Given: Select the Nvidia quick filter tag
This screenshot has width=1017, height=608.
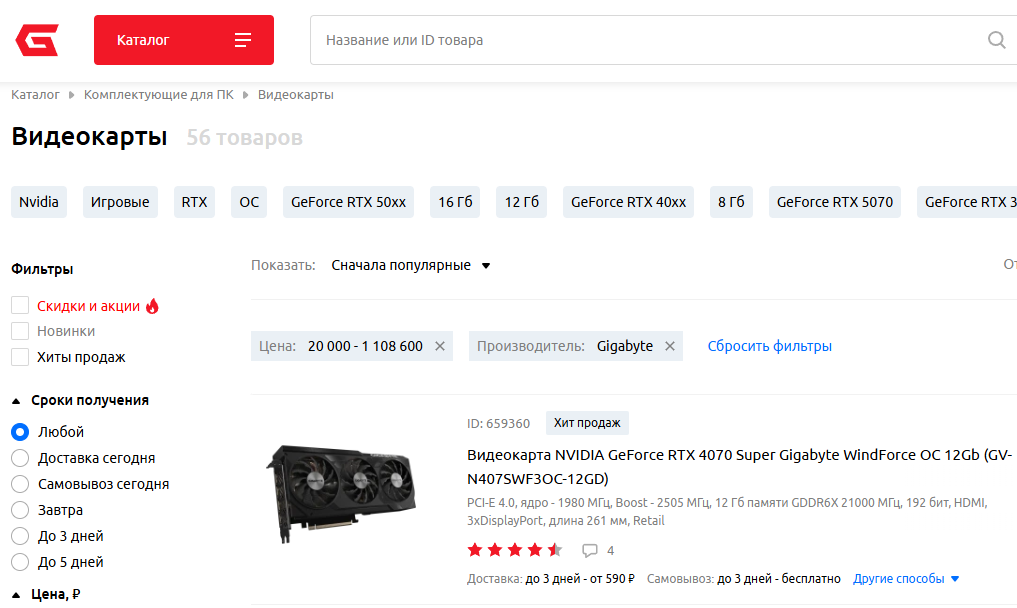Looking at the screenshot, I should [x=39, y=202].
